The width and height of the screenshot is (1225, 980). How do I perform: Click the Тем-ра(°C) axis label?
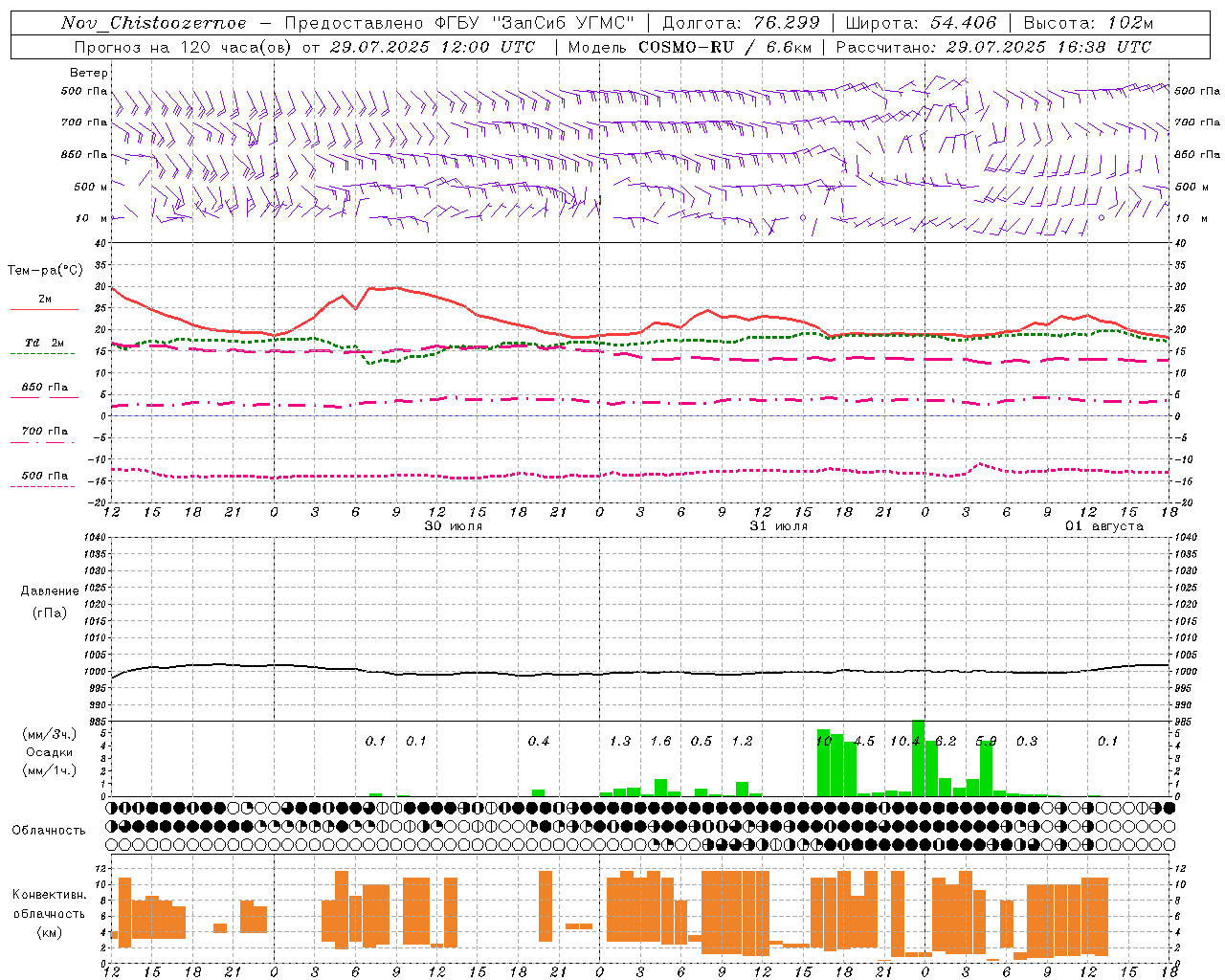coord(45,271)
